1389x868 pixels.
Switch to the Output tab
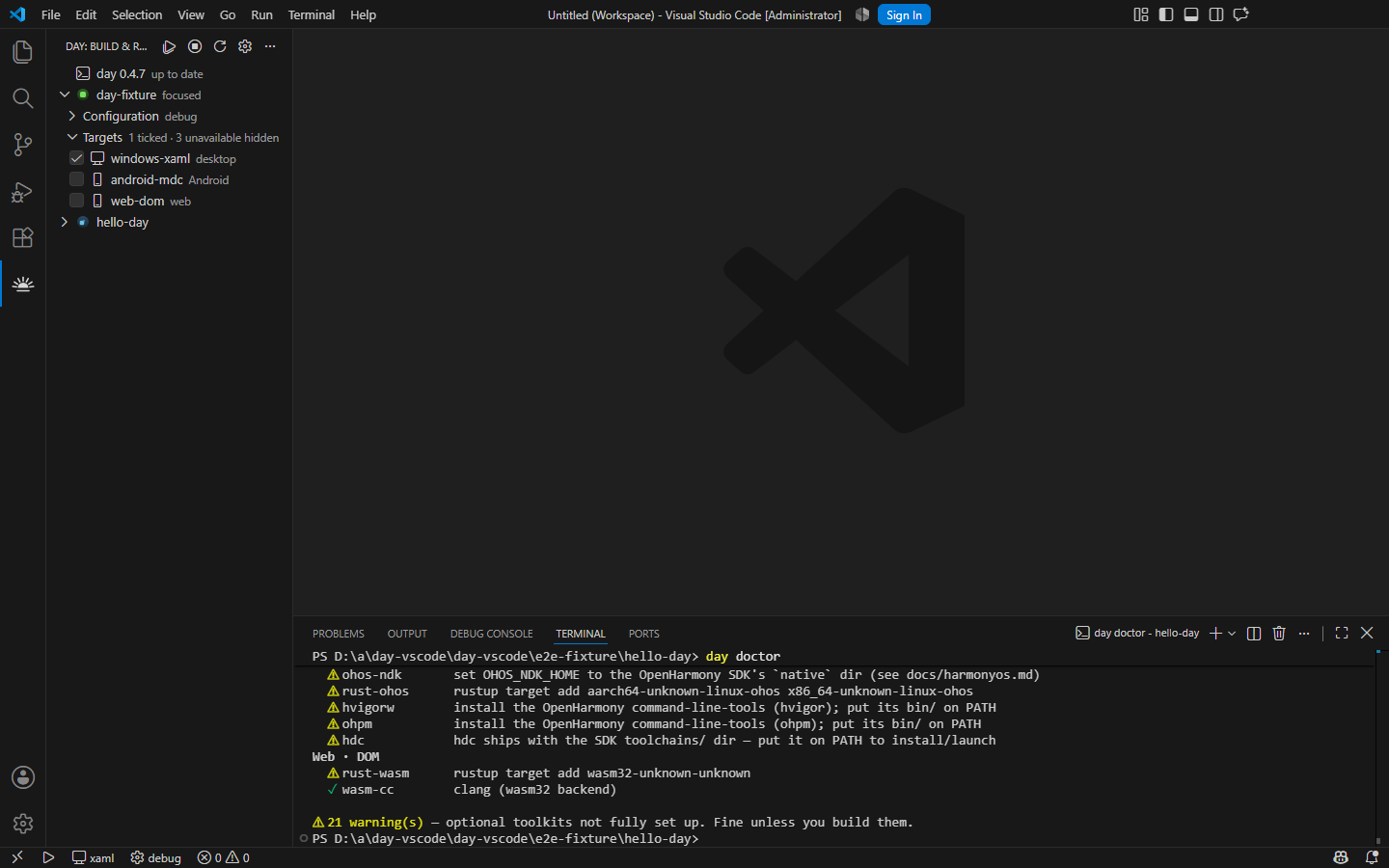tap(407, 634)
